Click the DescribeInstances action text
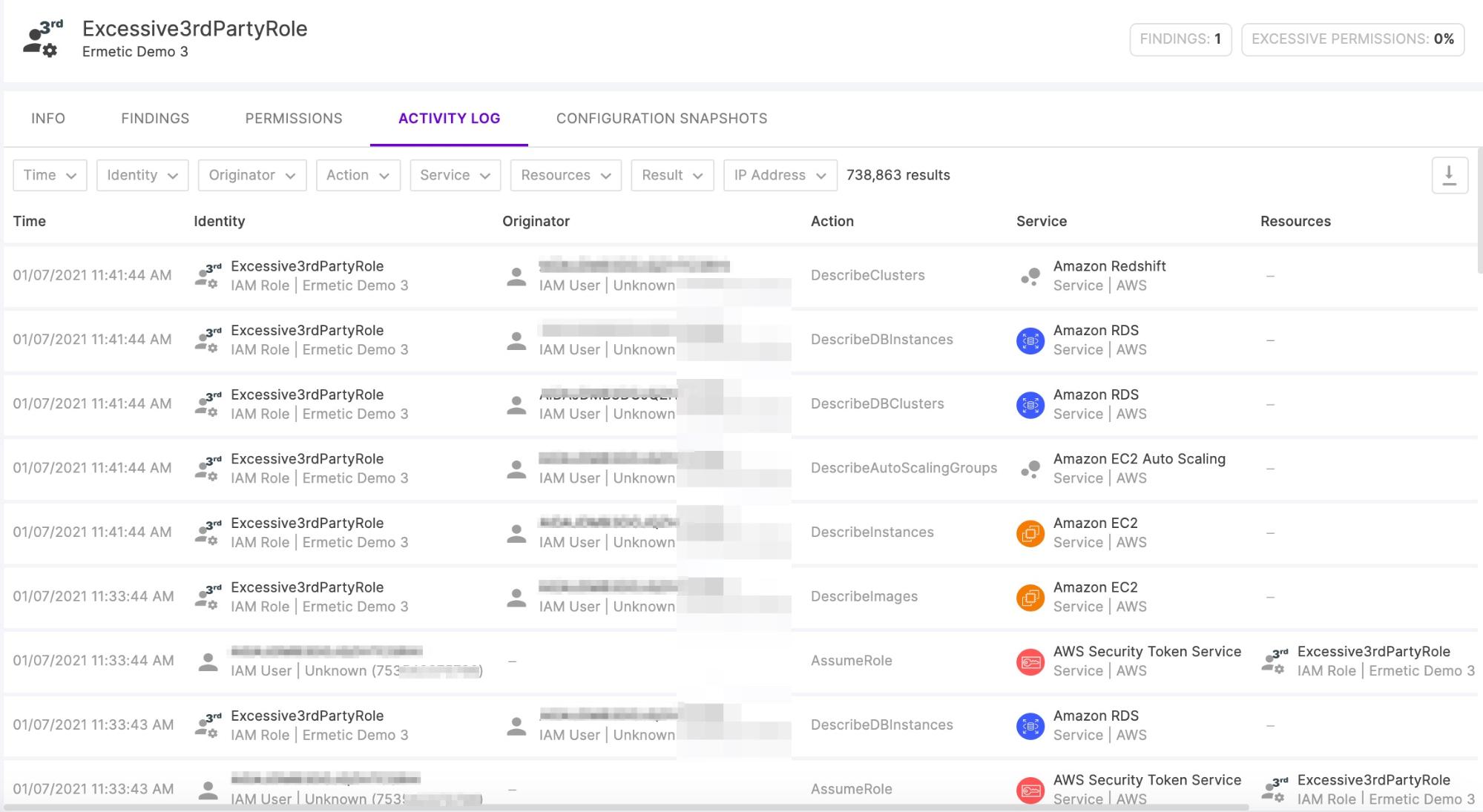This screenshot has height=812, width=1483. pyautogui.click(x=872, y=532)
